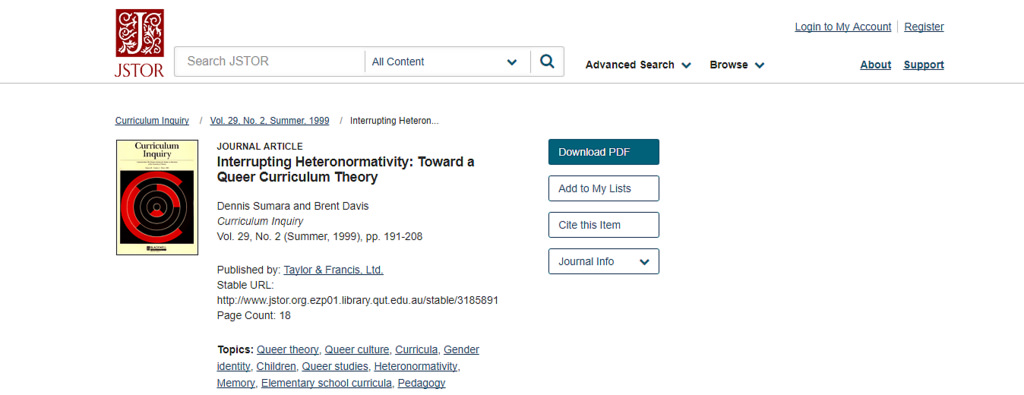Open the Taylor & Francis, Ltd. publisher link

333,270
